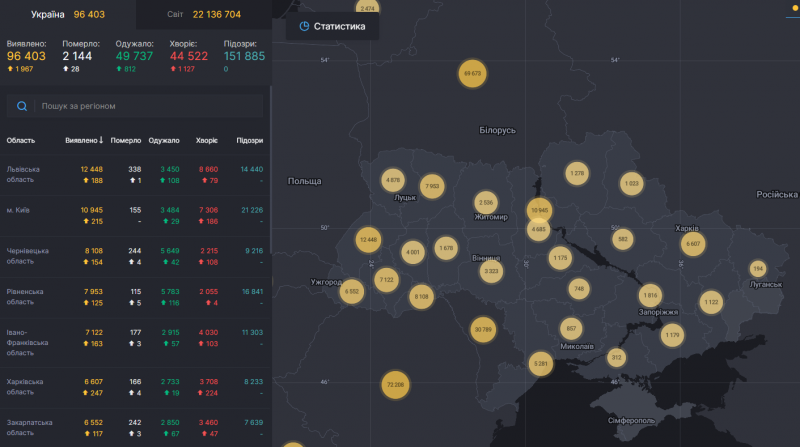Click the 72 208 map marker
The height and width of the screenshot is (447, 800).
[394, 384]
